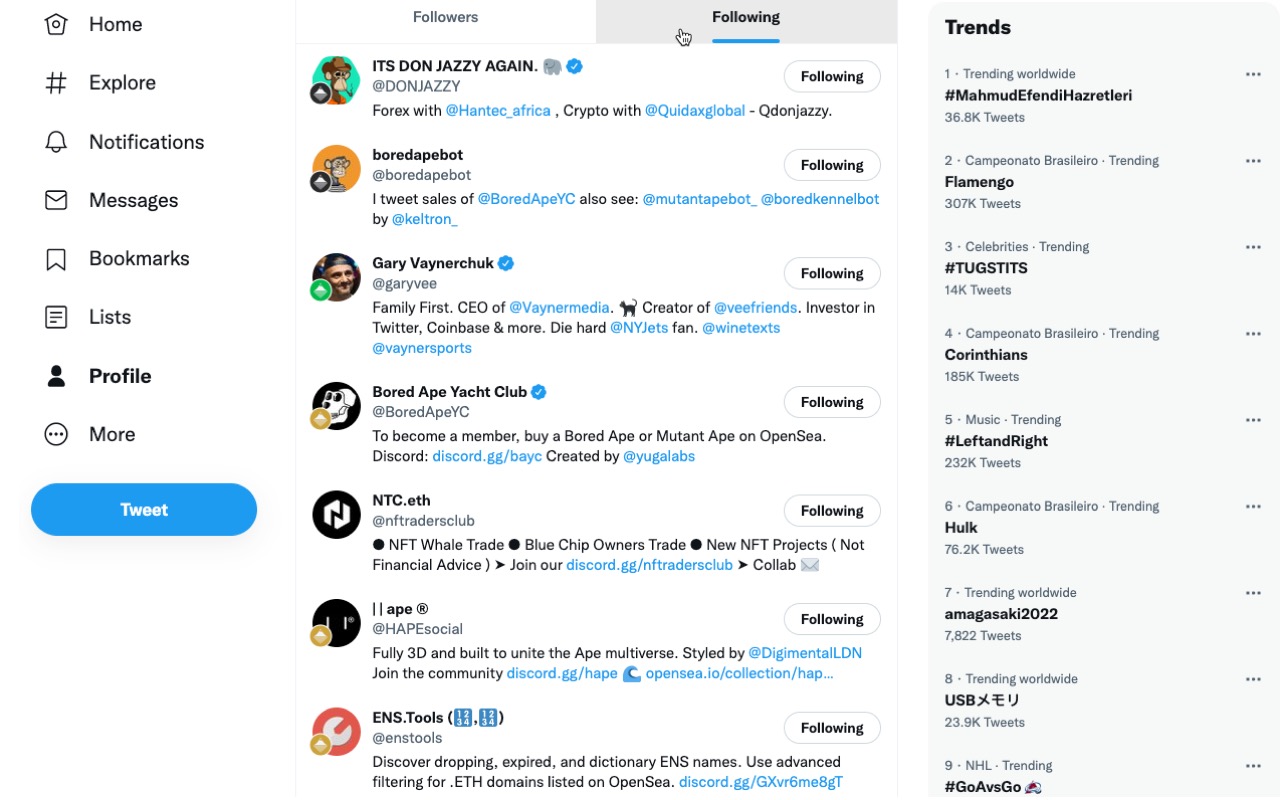Open the Messages envelope icon
1280x800 pixels.
[x=56, y=200]
